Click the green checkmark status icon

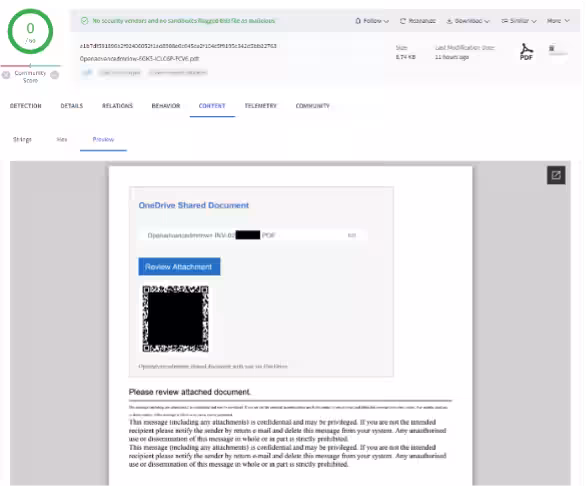pos(85,21)
